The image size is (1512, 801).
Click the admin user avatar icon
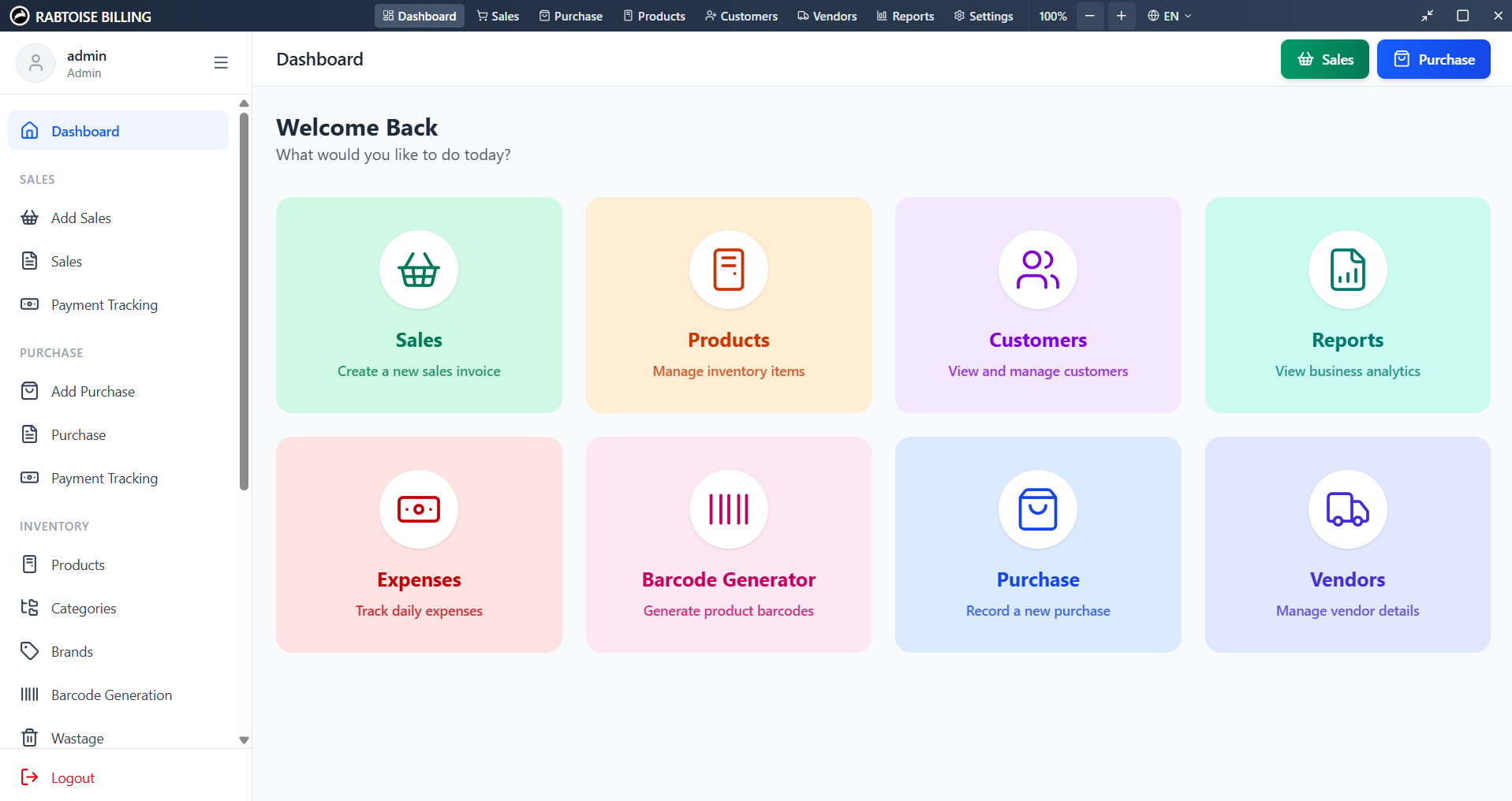click(x=35, y=63)
